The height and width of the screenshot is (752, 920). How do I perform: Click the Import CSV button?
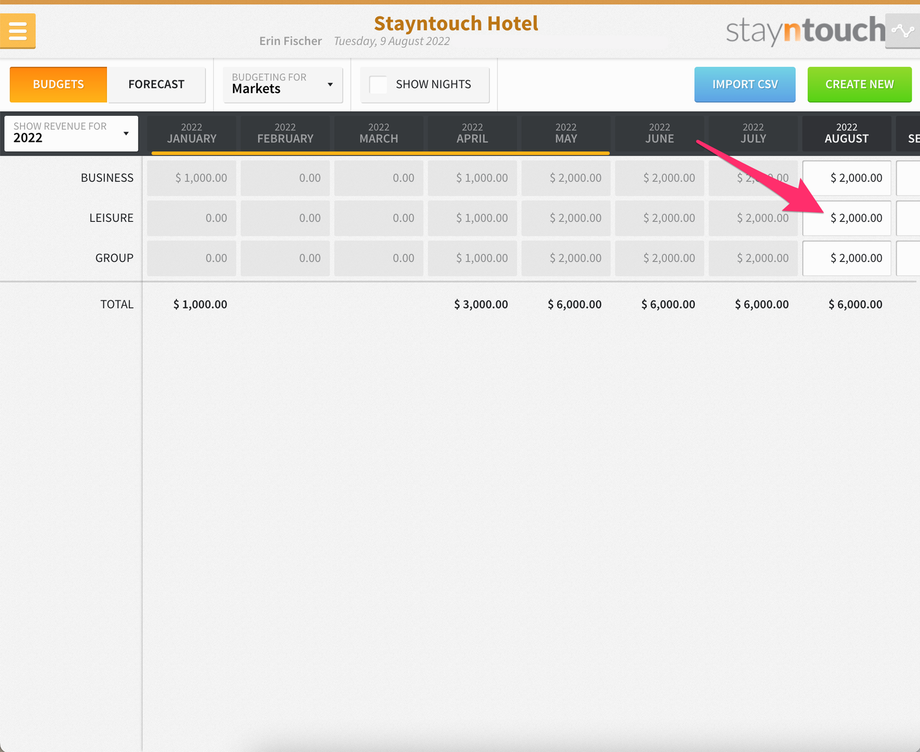click(745, 84)
